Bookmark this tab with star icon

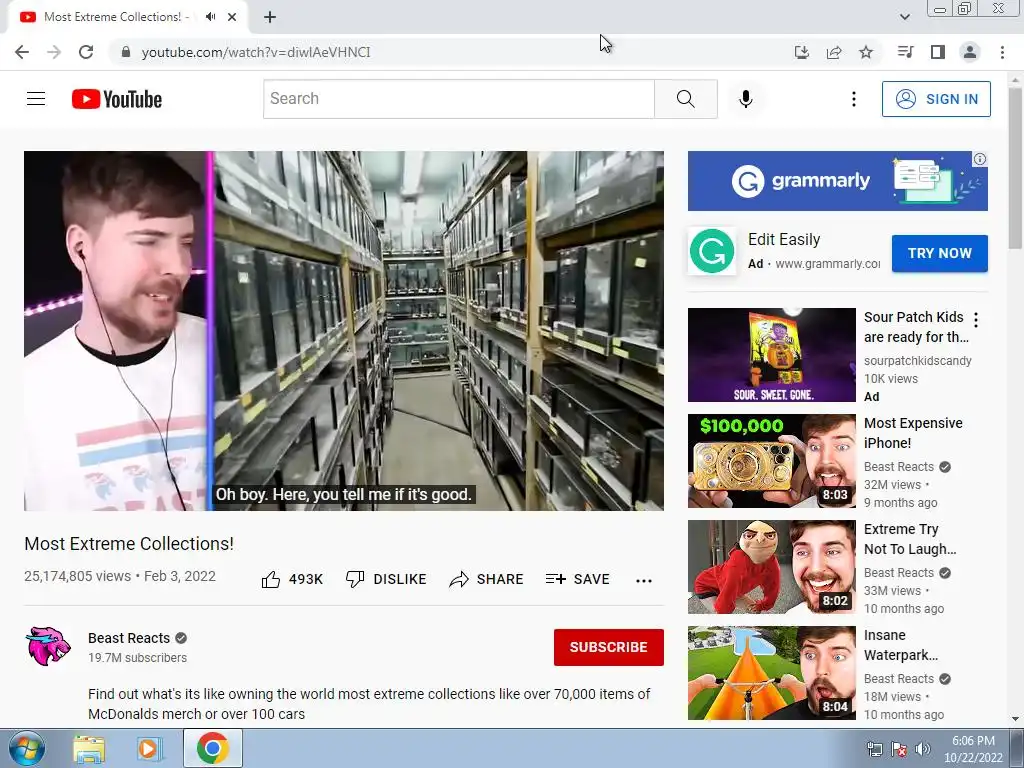pos(866,52)
